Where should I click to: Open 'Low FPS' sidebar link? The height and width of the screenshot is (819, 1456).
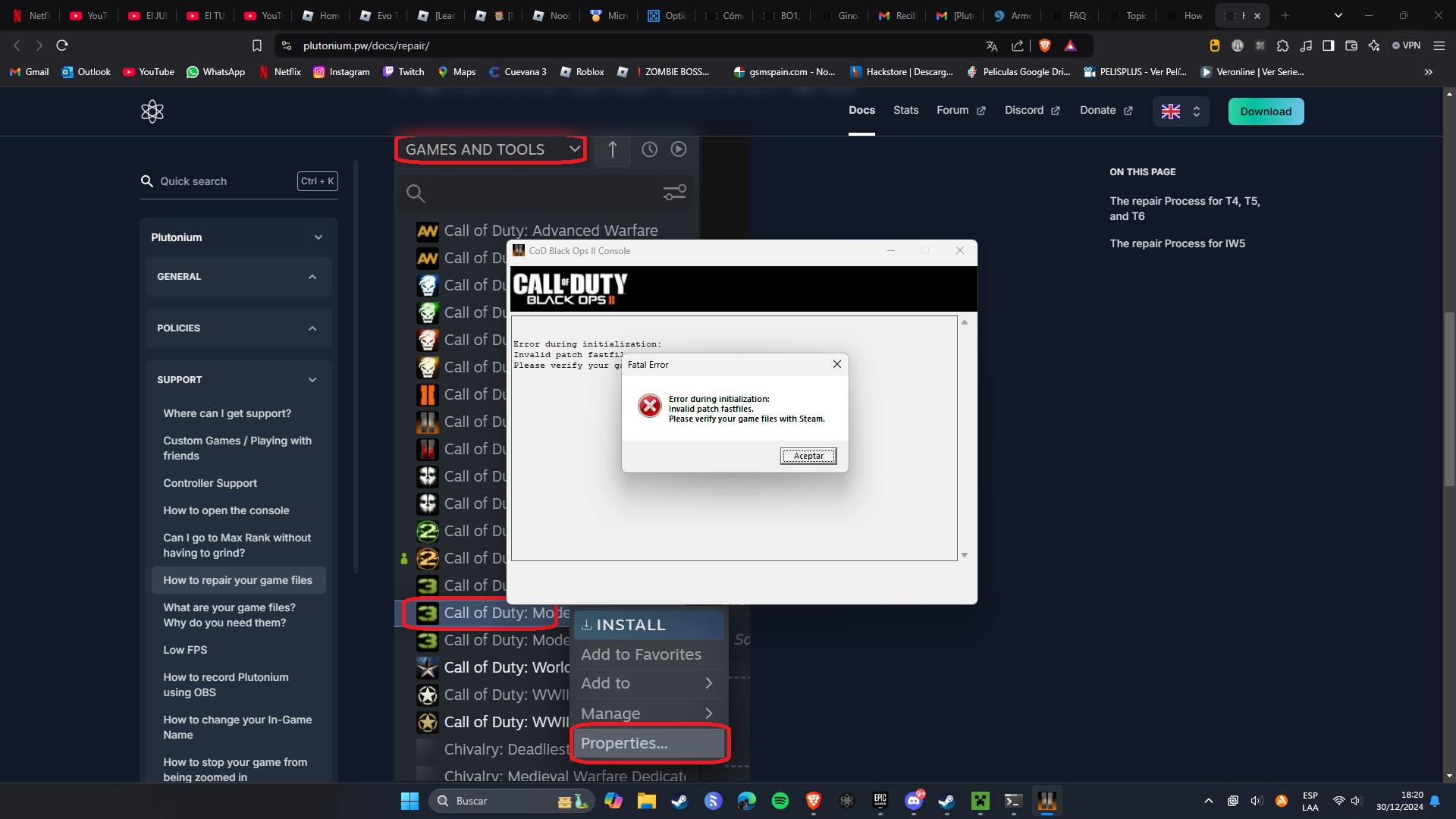click(x=185, y=650)
